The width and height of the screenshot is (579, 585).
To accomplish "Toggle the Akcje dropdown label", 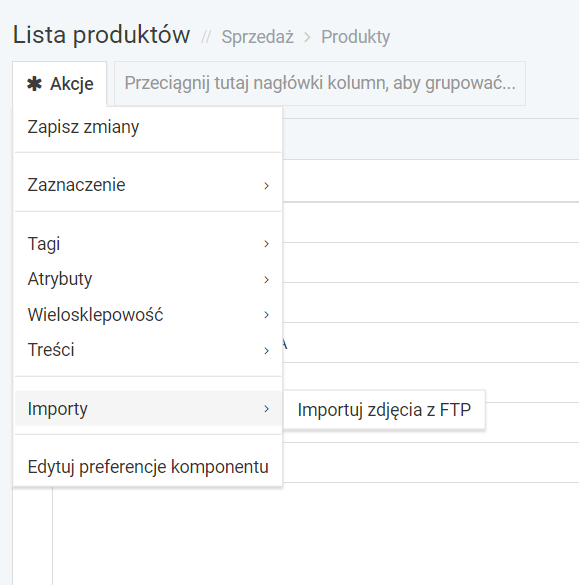I will tap(72, 84).
